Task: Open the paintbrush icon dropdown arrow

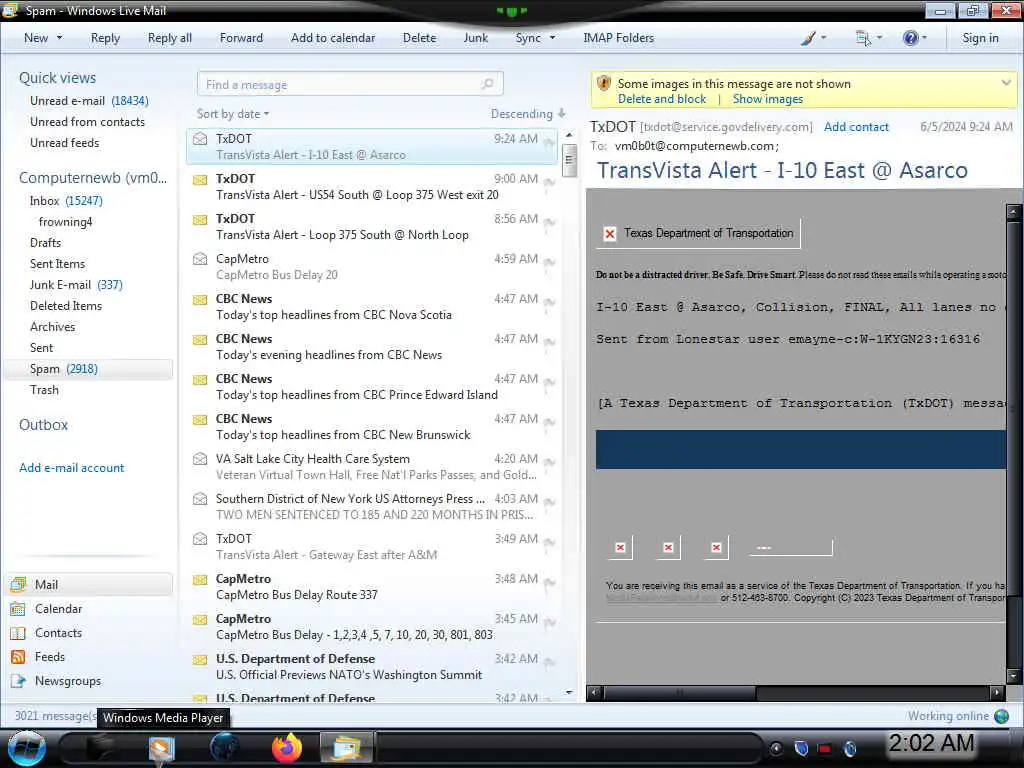Action: point(823,38)
